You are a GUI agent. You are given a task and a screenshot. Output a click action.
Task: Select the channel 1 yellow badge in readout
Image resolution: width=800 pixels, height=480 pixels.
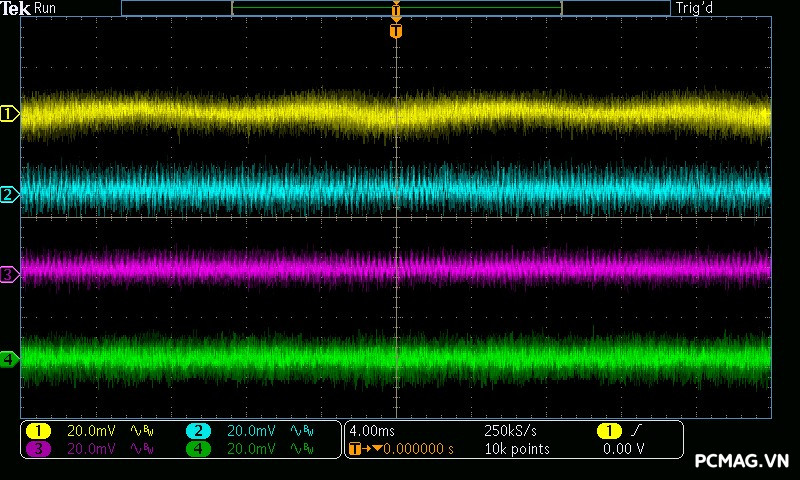pos(38,430)
